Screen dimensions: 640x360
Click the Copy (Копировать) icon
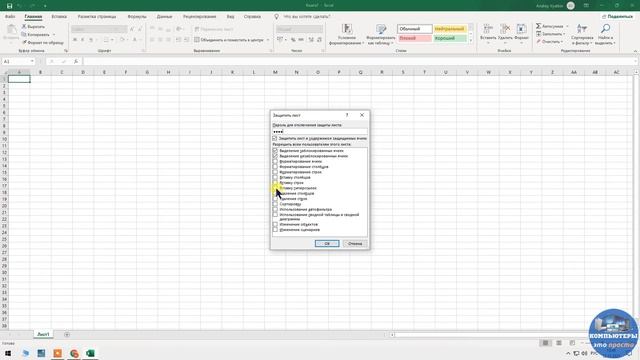[24, 34]
